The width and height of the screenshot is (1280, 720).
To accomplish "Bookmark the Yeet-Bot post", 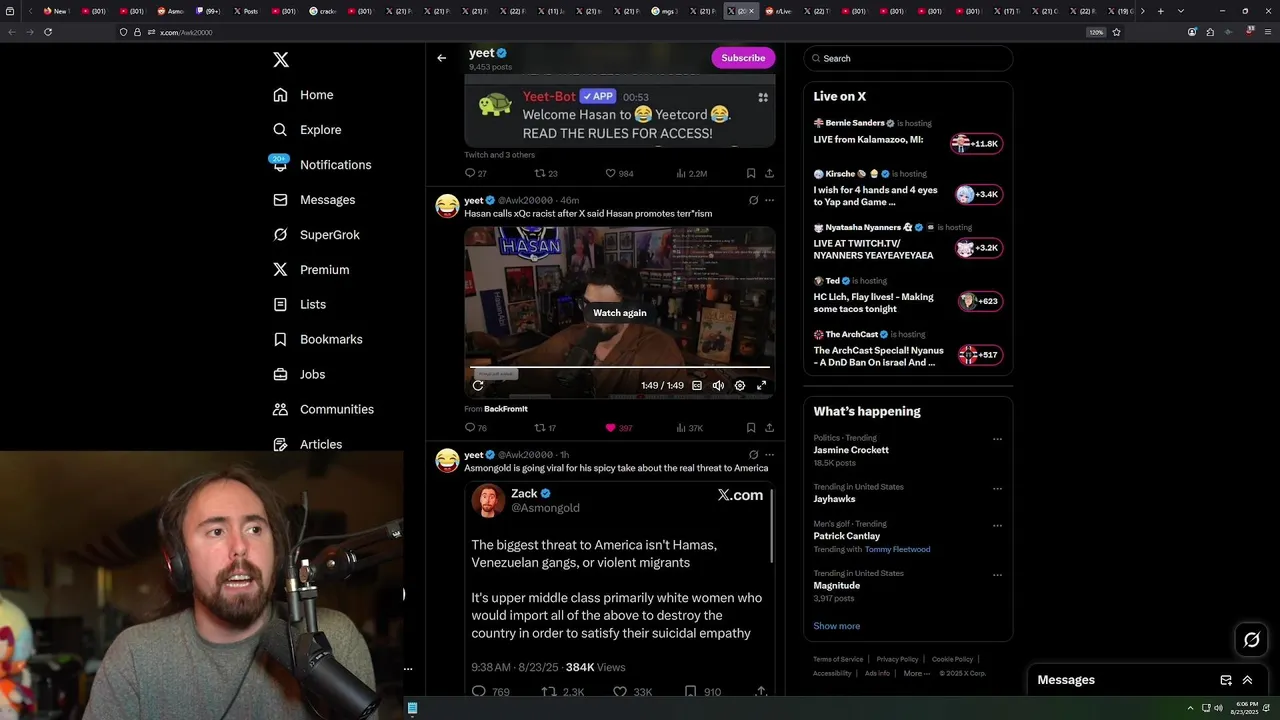I will point(750,173).
